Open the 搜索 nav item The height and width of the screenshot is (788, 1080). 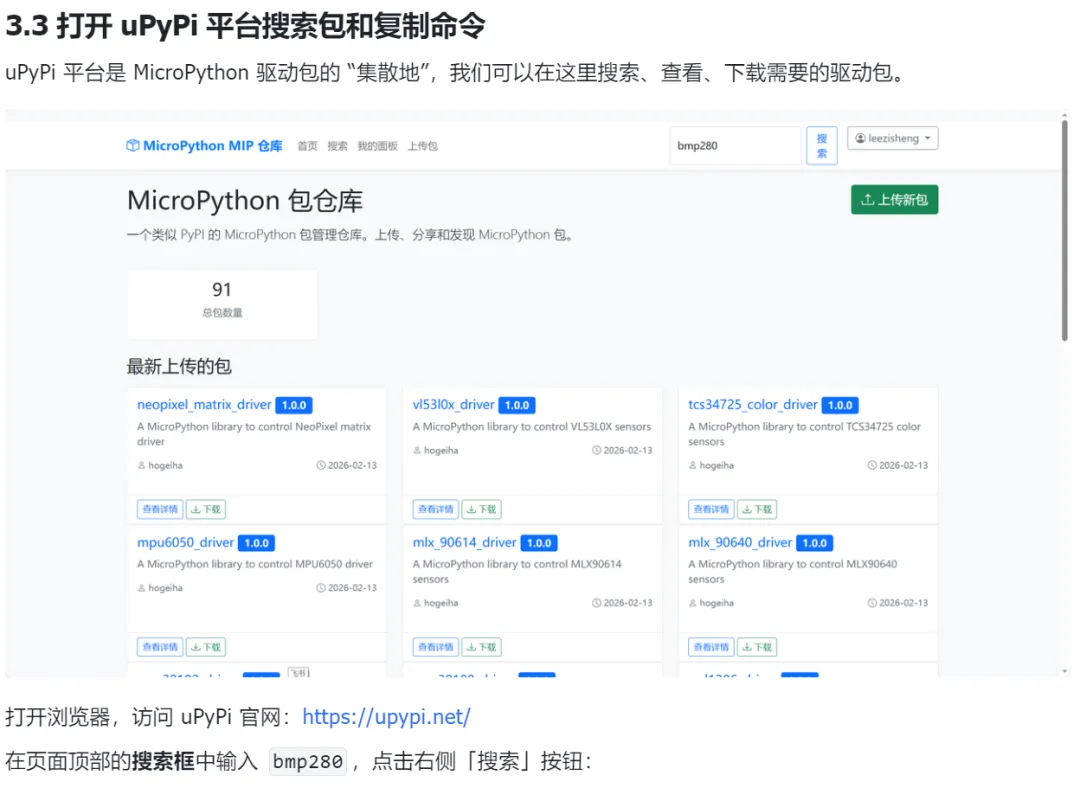click(x=337, y=146)
